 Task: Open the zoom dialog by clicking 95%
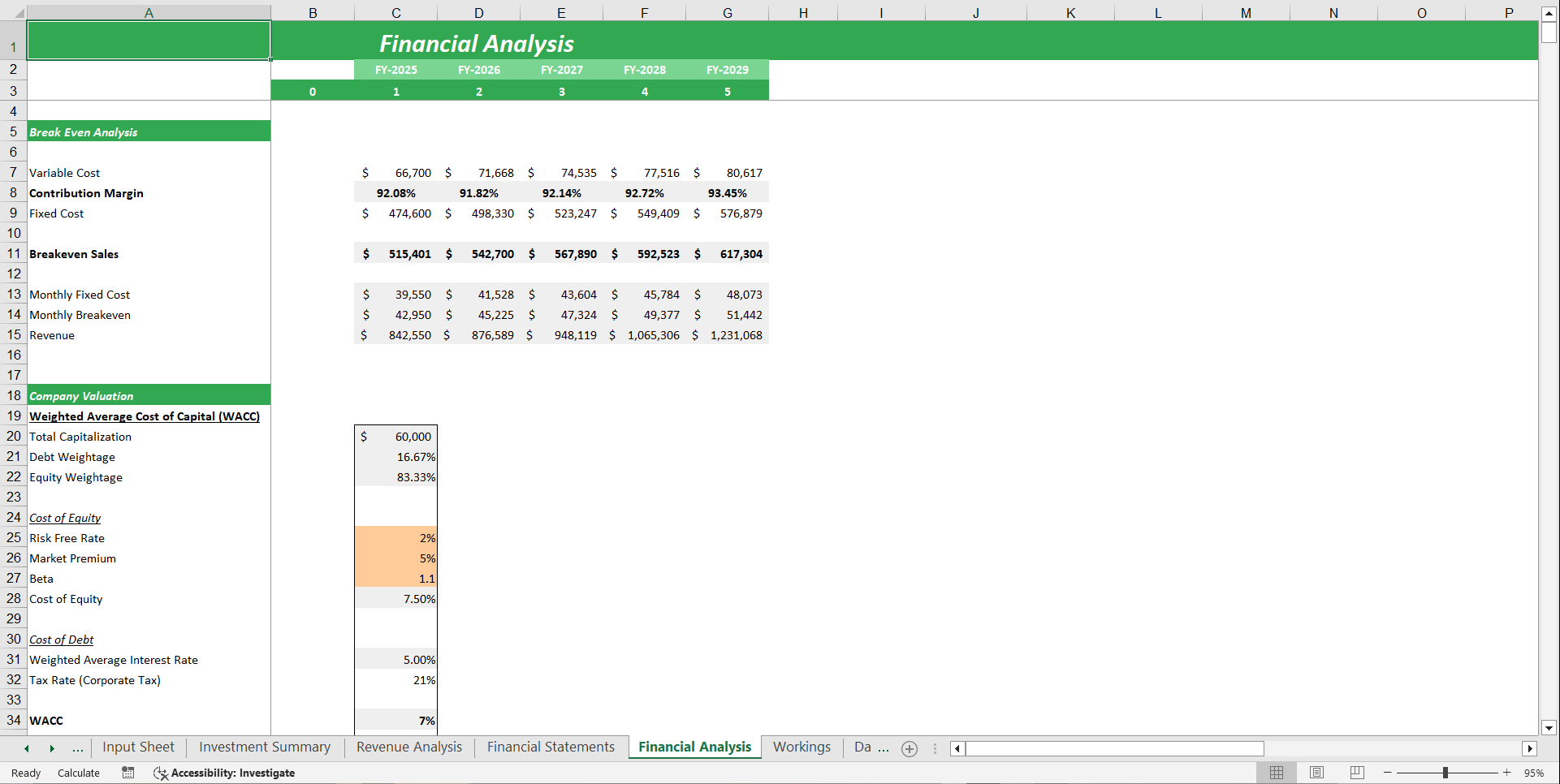pos(1534,773)
